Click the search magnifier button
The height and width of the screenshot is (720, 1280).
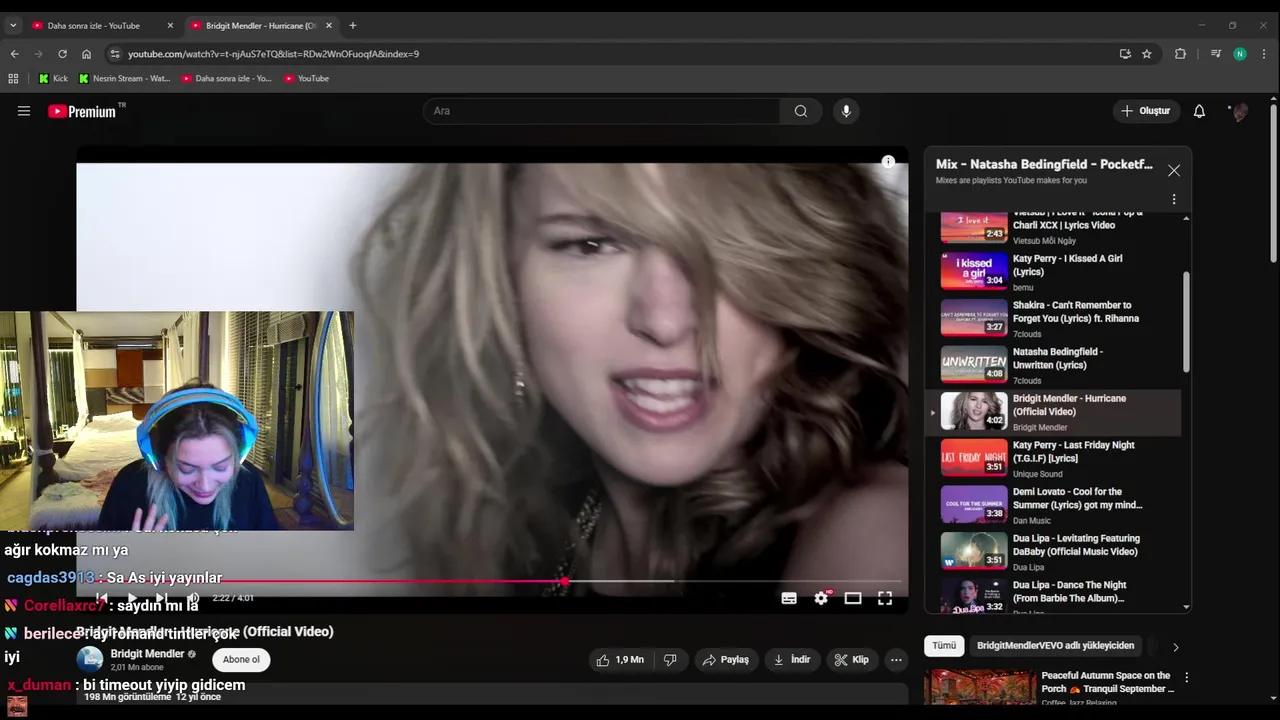801,111
